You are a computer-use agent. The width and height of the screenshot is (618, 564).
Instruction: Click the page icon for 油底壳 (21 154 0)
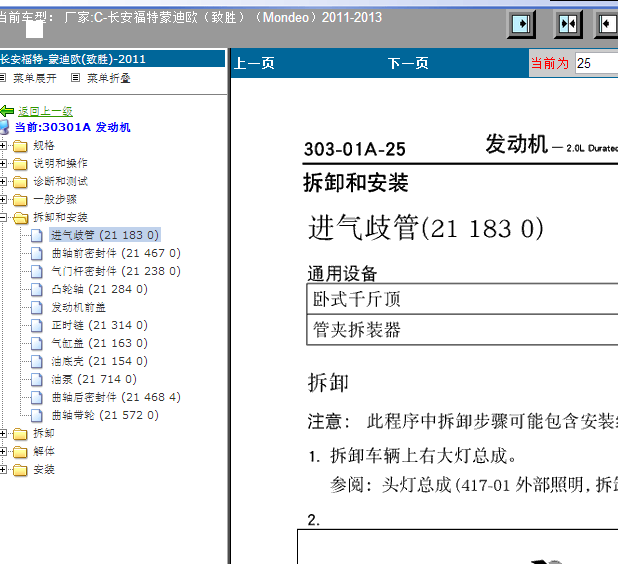(x=37, y=361)
